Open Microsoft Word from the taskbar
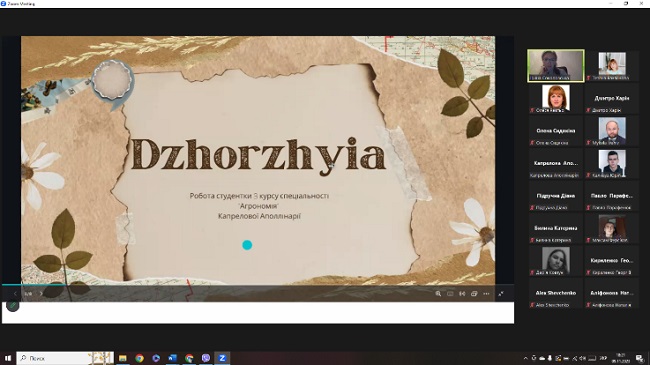Screen dimensions: 650x365 172,358
